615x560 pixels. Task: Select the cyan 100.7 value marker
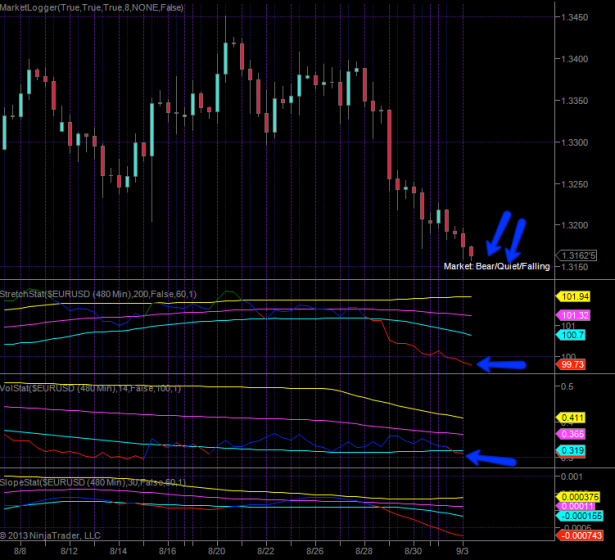coord(568,334)
